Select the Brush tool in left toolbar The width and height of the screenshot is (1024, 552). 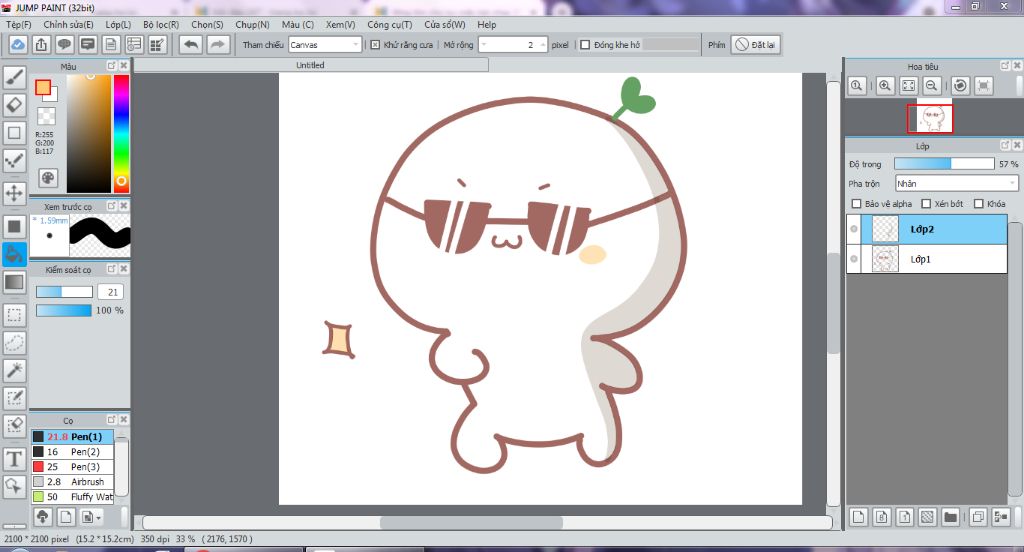14,77
